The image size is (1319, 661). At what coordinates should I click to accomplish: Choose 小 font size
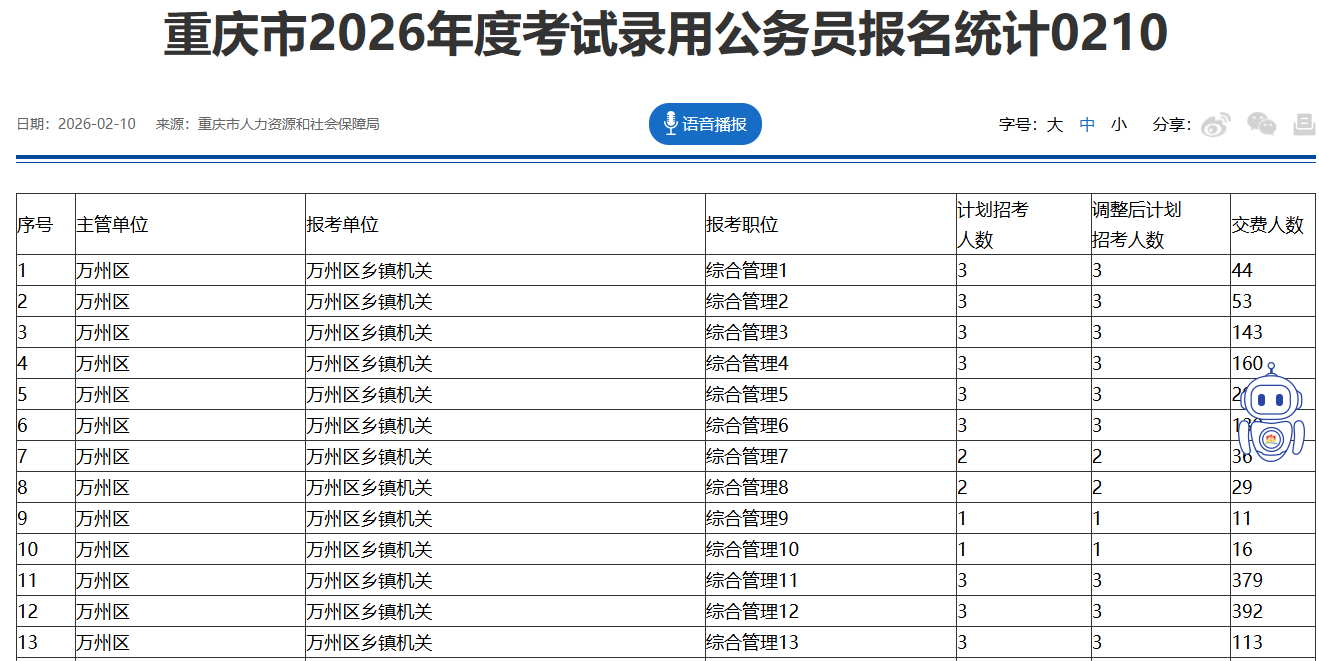click(1119, 125)
